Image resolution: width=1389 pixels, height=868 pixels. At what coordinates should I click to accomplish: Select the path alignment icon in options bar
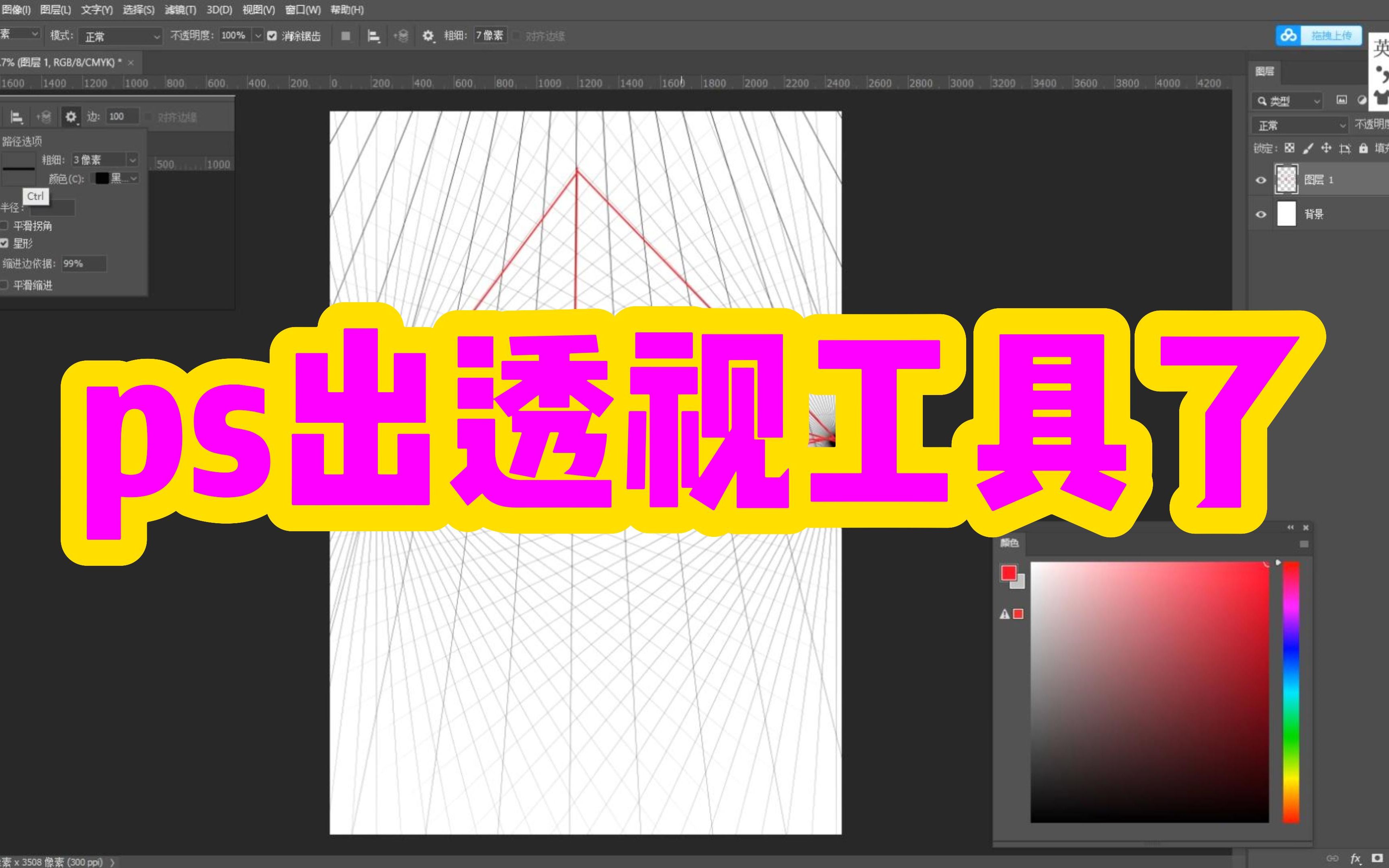[374, 36]
